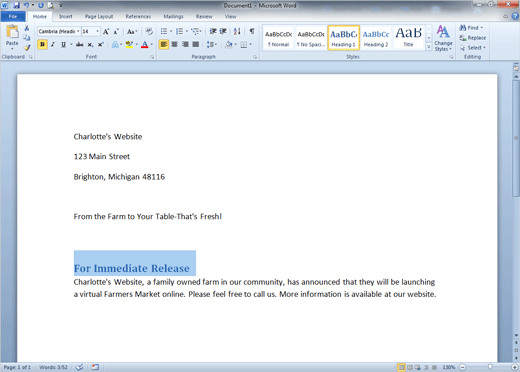520x372 pixels.
Task: Click the macro recording icon in status bar
Action: pyautogui.click(x=95, y=367)
